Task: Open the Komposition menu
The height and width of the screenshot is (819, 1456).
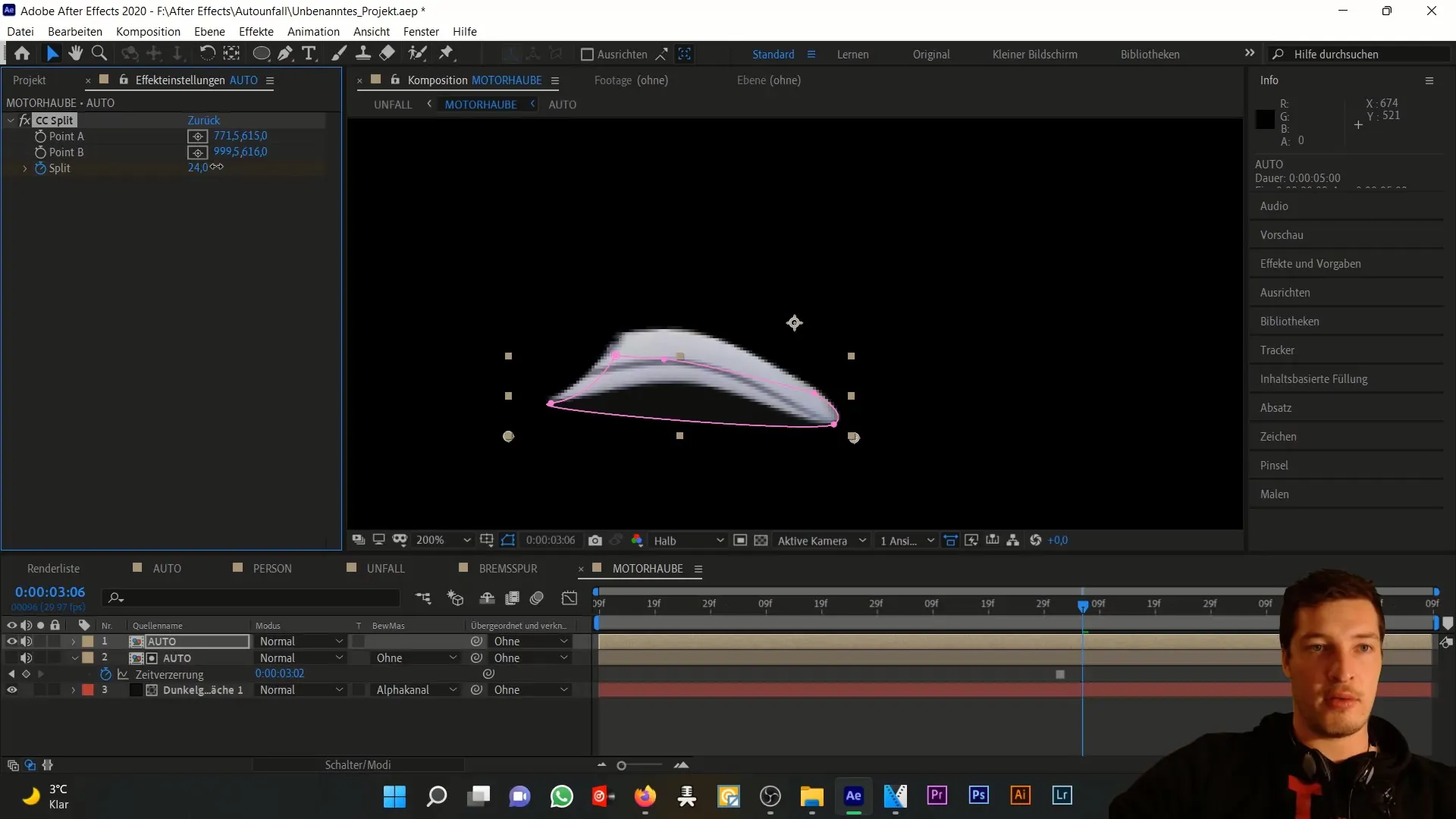Action: 148,32
